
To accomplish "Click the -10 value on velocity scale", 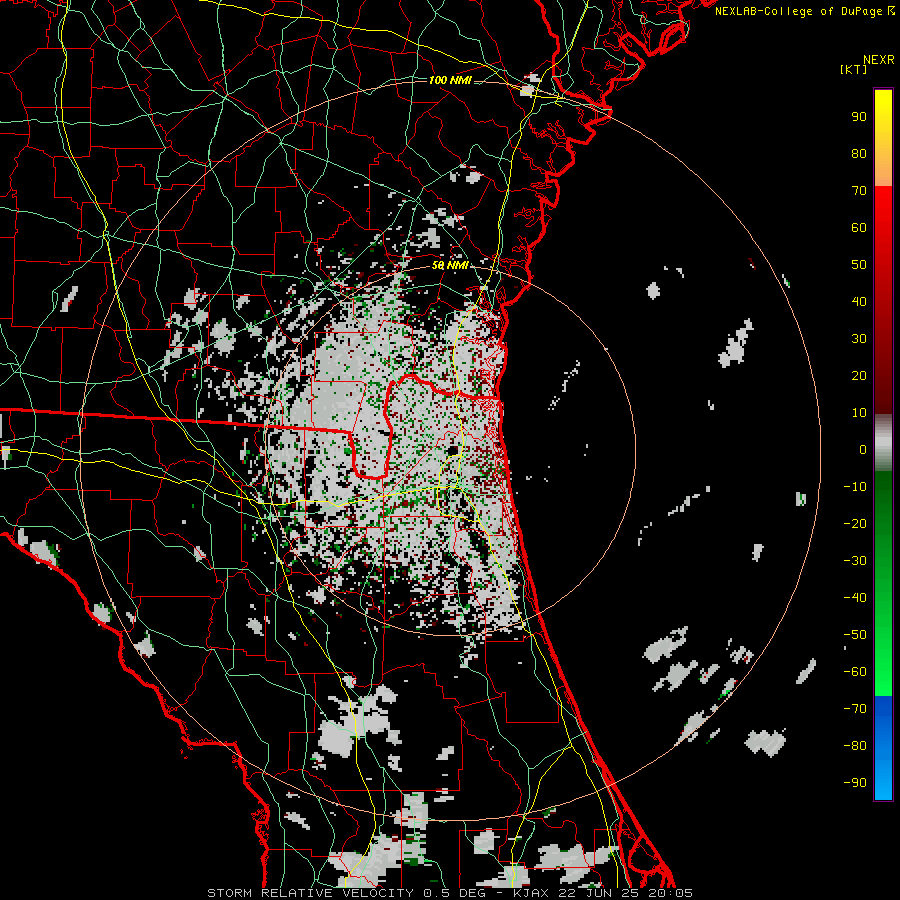I will [855, 487].
